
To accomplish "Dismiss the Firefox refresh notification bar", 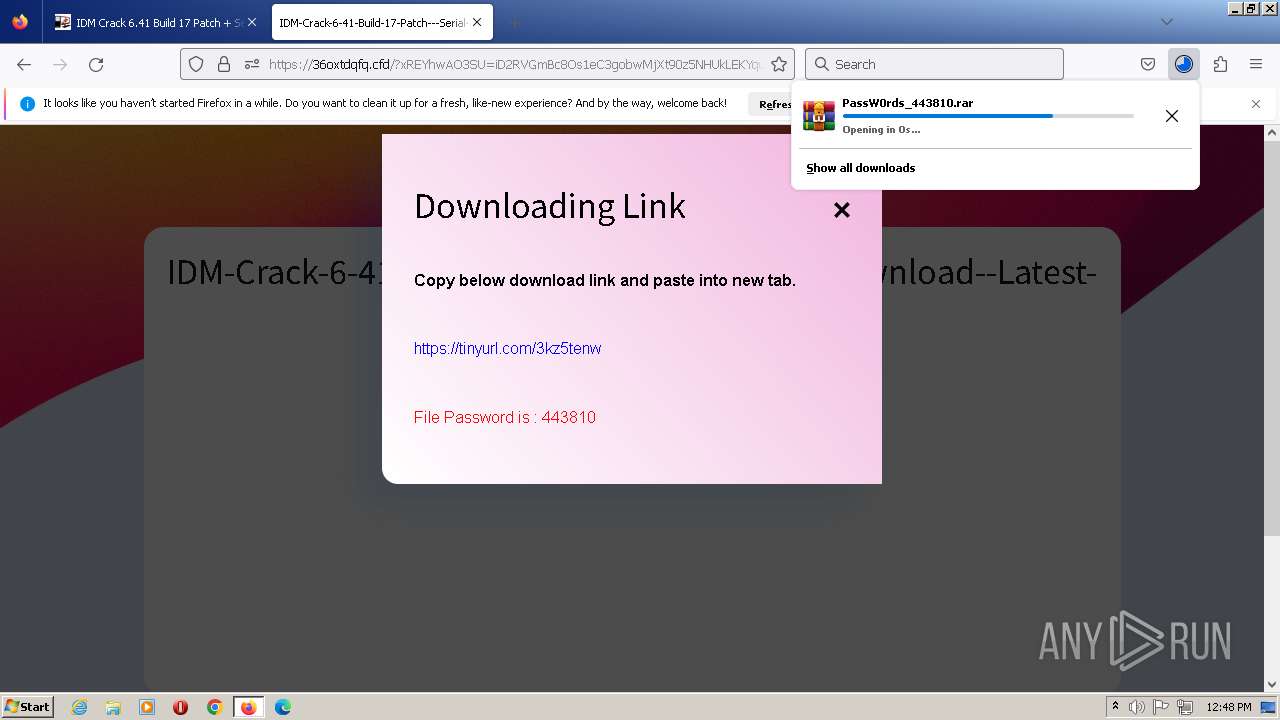I will pyautogui.click(x=1256, y=104).
